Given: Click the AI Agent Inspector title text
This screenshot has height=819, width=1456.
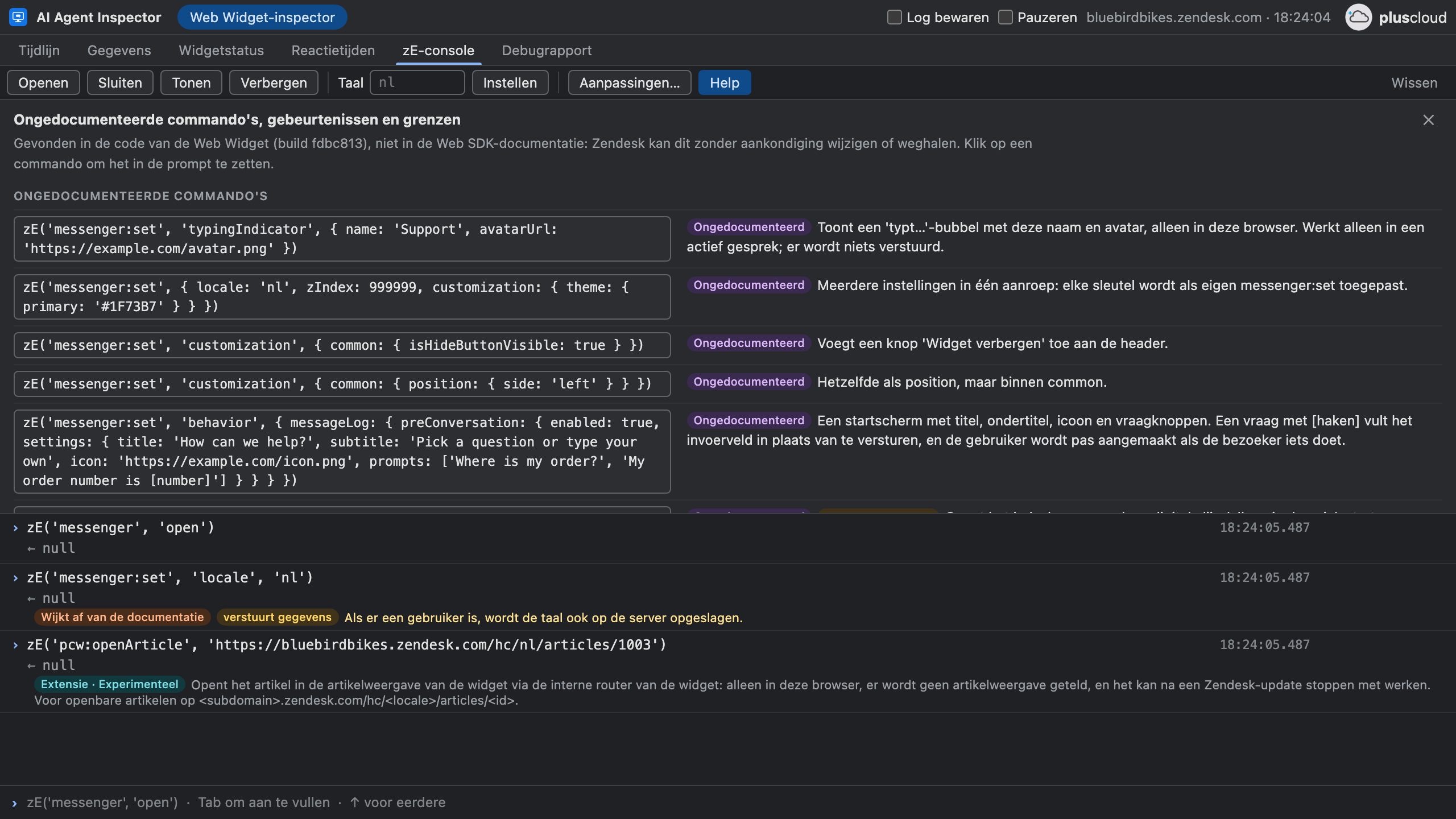Looking at the screenshot, I should click(99, 17).
